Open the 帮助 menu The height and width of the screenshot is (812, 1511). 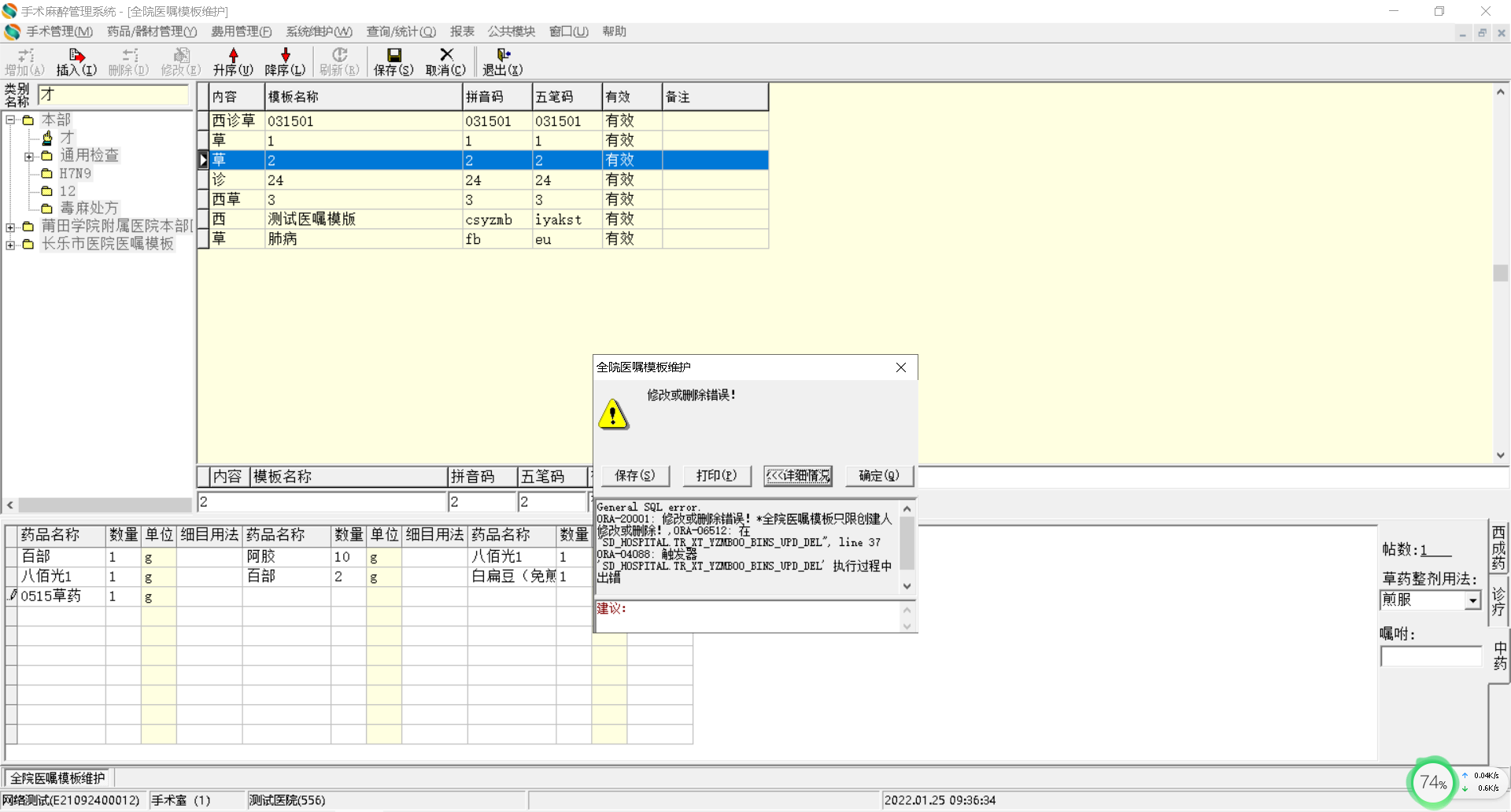pyautogui.click(x=615, y=31)
